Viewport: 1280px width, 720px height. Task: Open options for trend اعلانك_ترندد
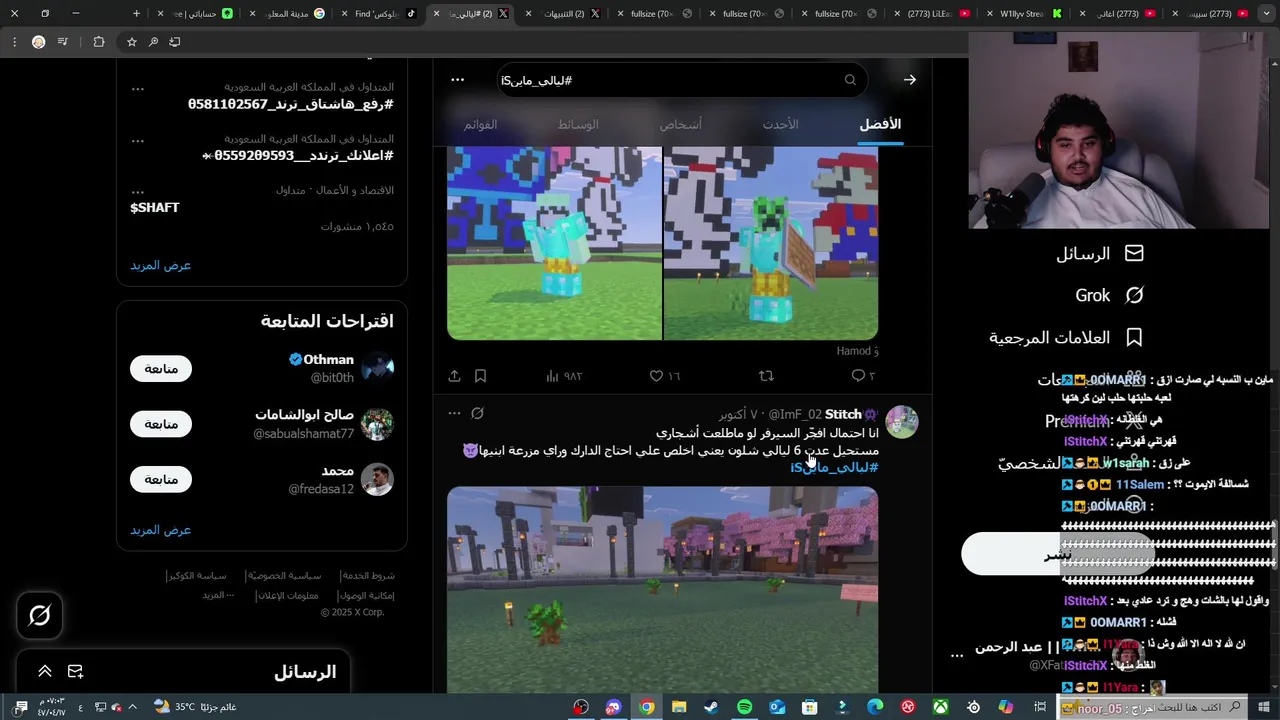(138, 140)
